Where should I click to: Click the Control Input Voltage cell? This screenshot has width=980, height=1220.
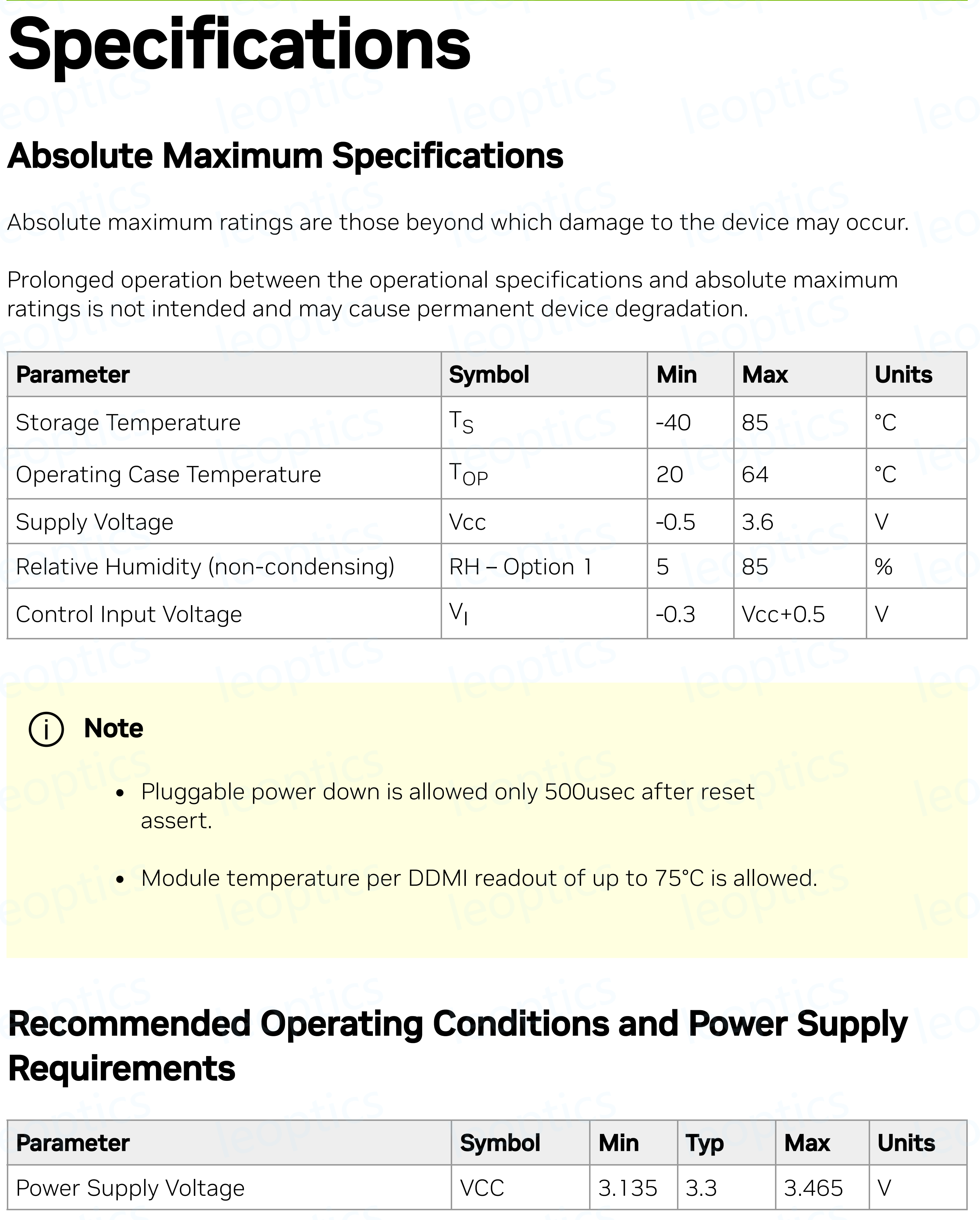pyautogui.click(x=129, y=614)
